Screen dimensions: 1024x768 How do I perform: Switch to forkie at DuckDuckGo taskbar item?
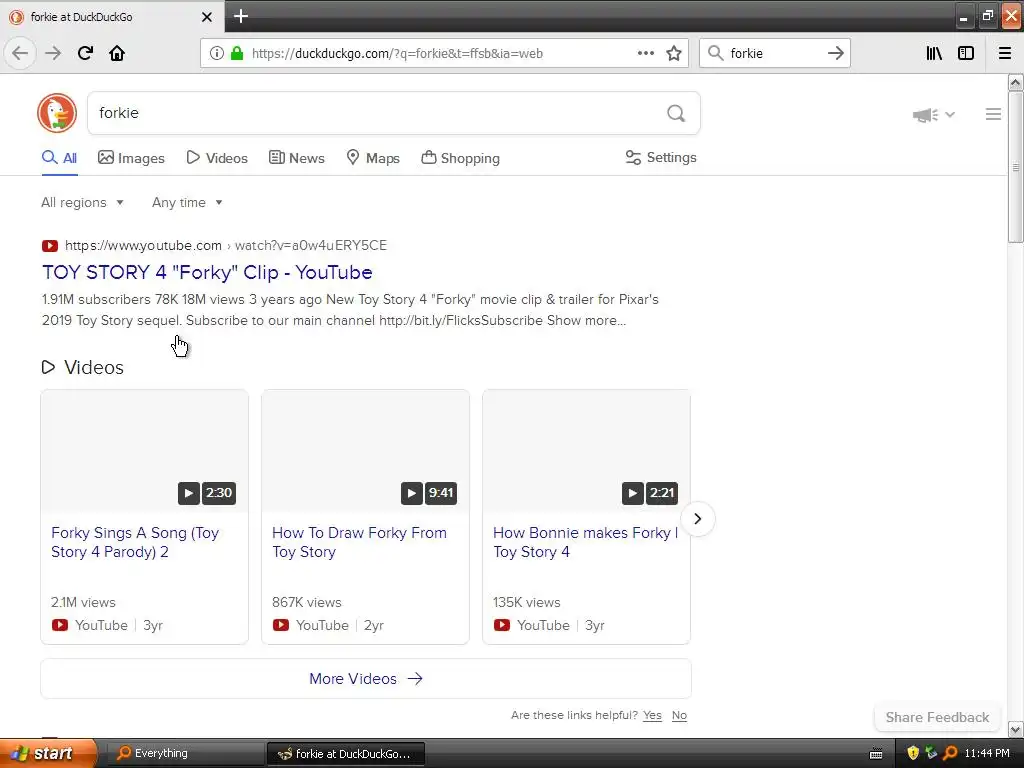click(346, 754)
